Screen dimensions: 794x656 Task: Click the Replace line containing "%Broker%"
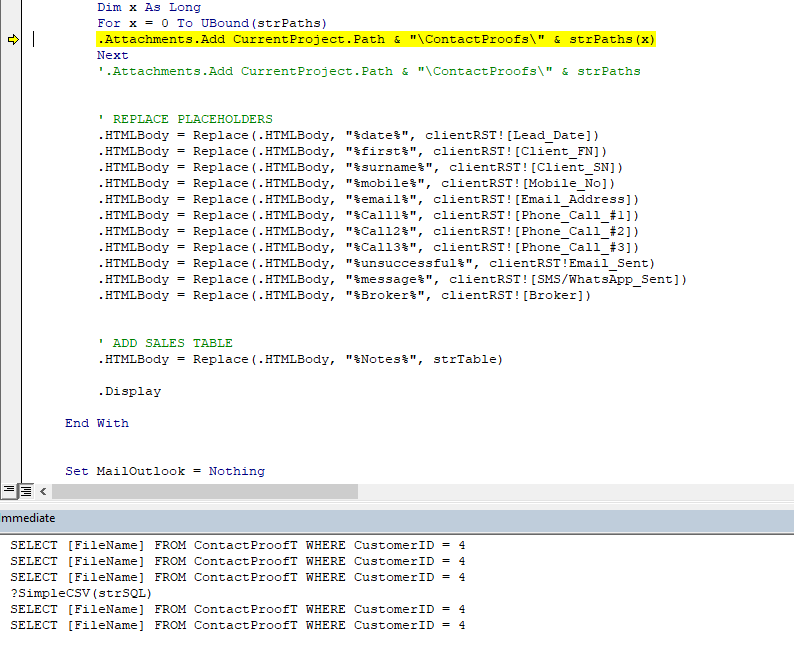pyautogui.click(x=344, y=296)
